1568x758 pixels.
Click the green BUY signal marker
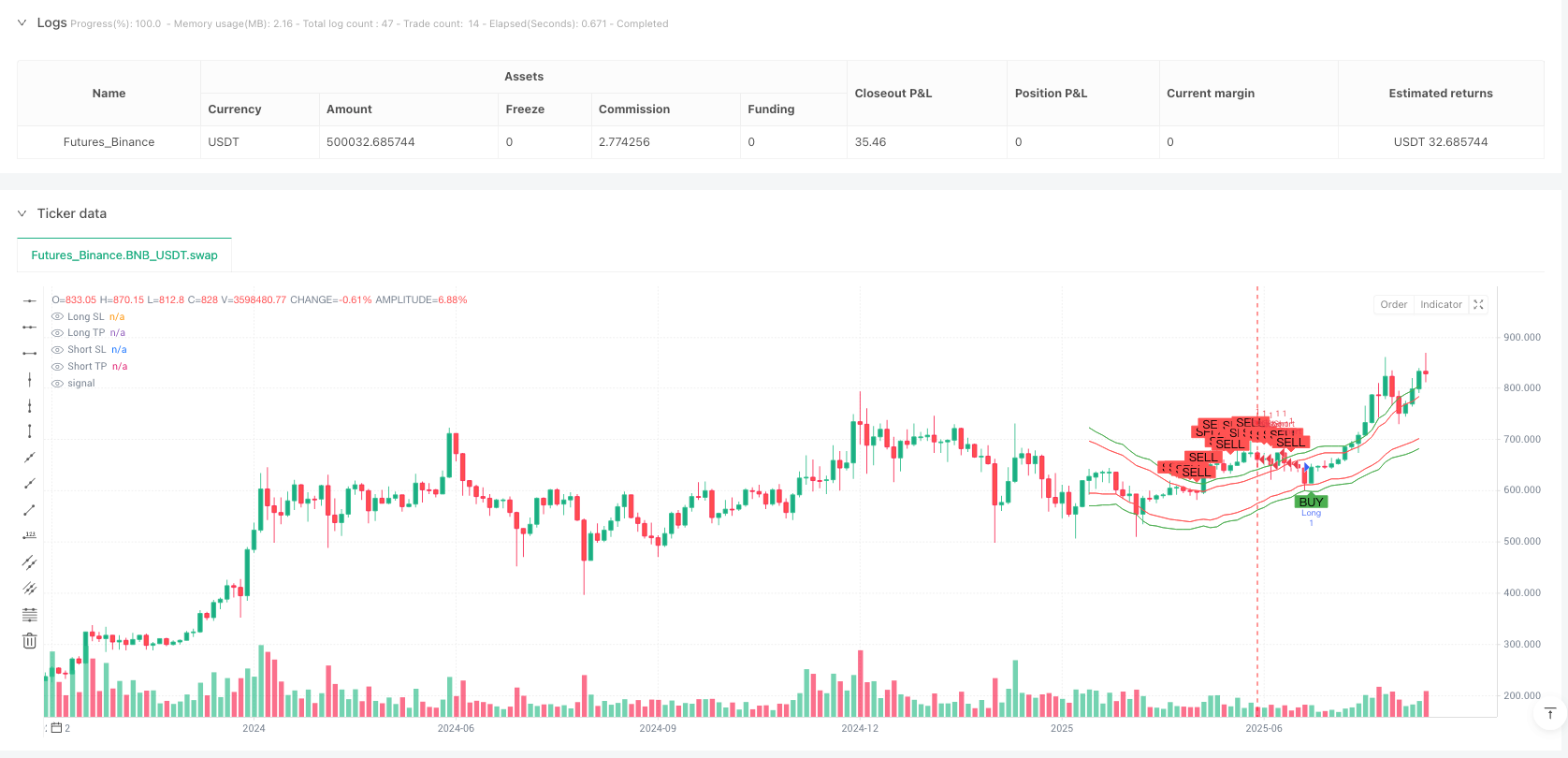(1311, 502)
